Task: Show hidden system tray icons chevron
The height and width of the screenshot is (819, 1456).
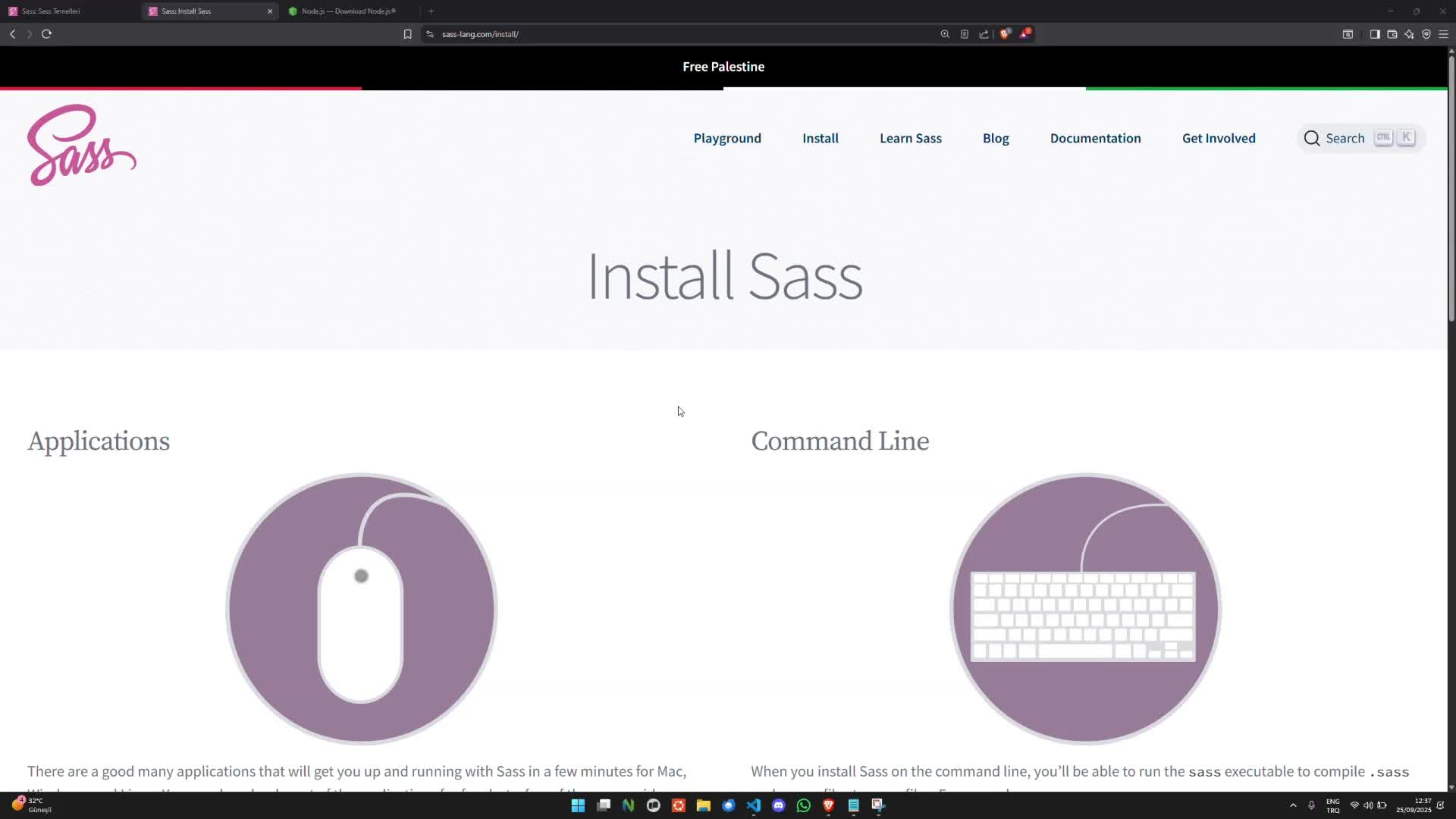Action: (x=1293, y=805)
